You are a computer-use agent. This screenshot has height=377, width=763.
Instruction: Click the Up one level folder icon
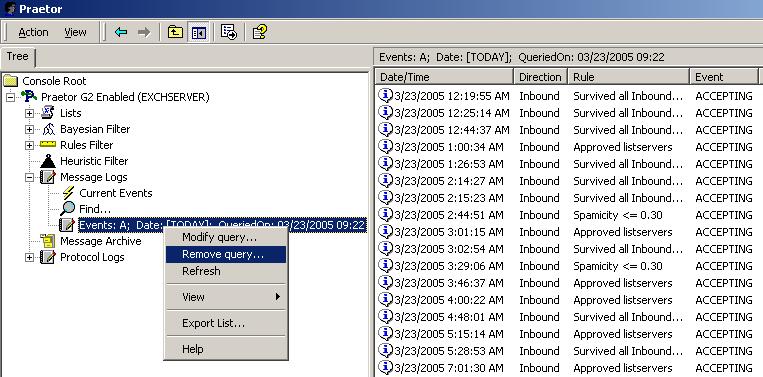[x=175, y=33]
